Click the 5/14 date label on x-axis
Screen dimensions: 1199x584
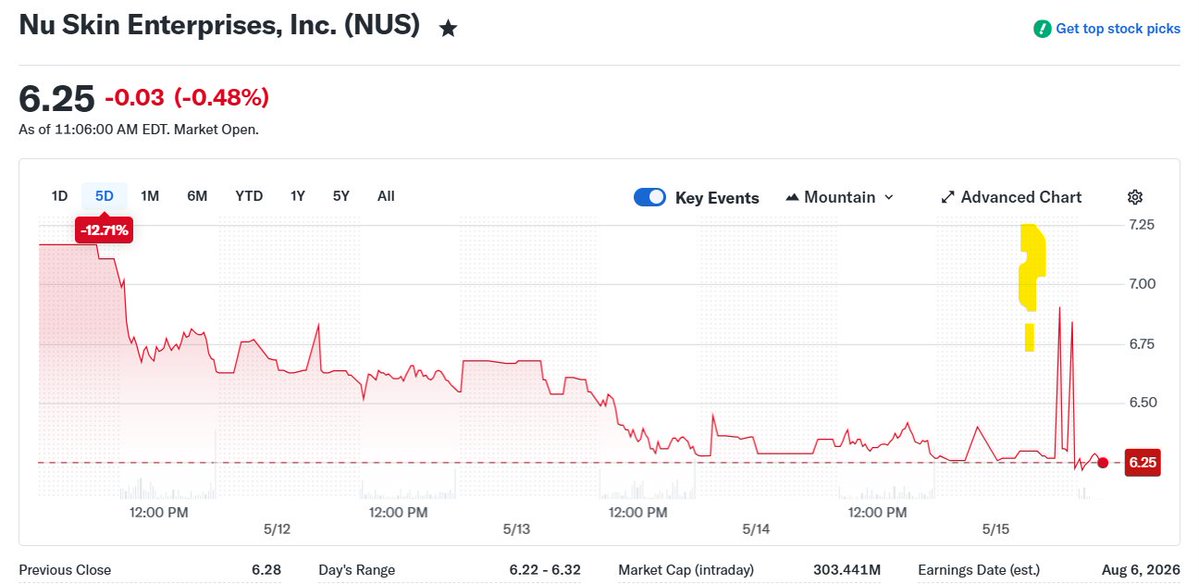pos(755,529)
